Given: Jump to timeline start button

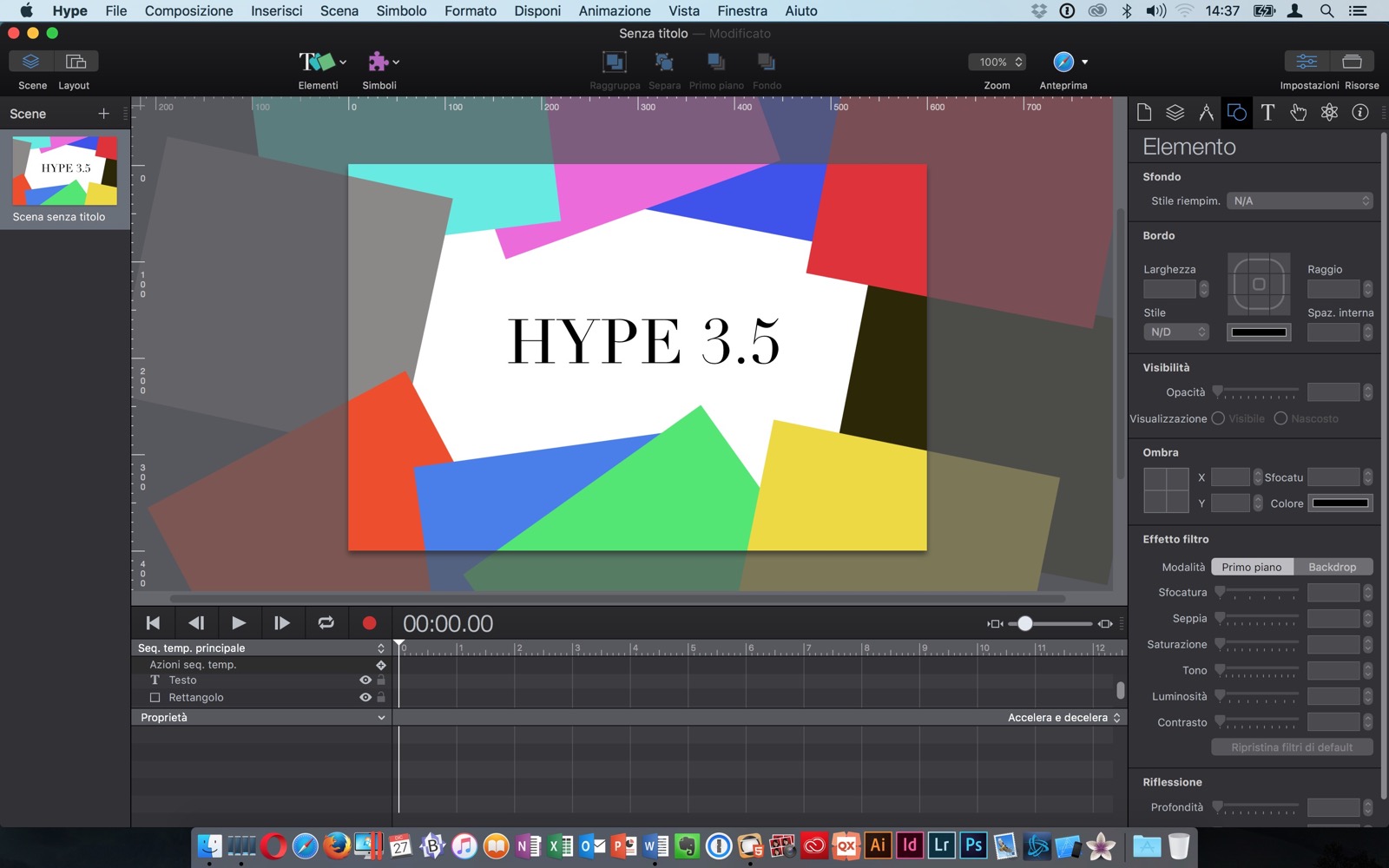Looking at the screenshot, I should [153, 623].
